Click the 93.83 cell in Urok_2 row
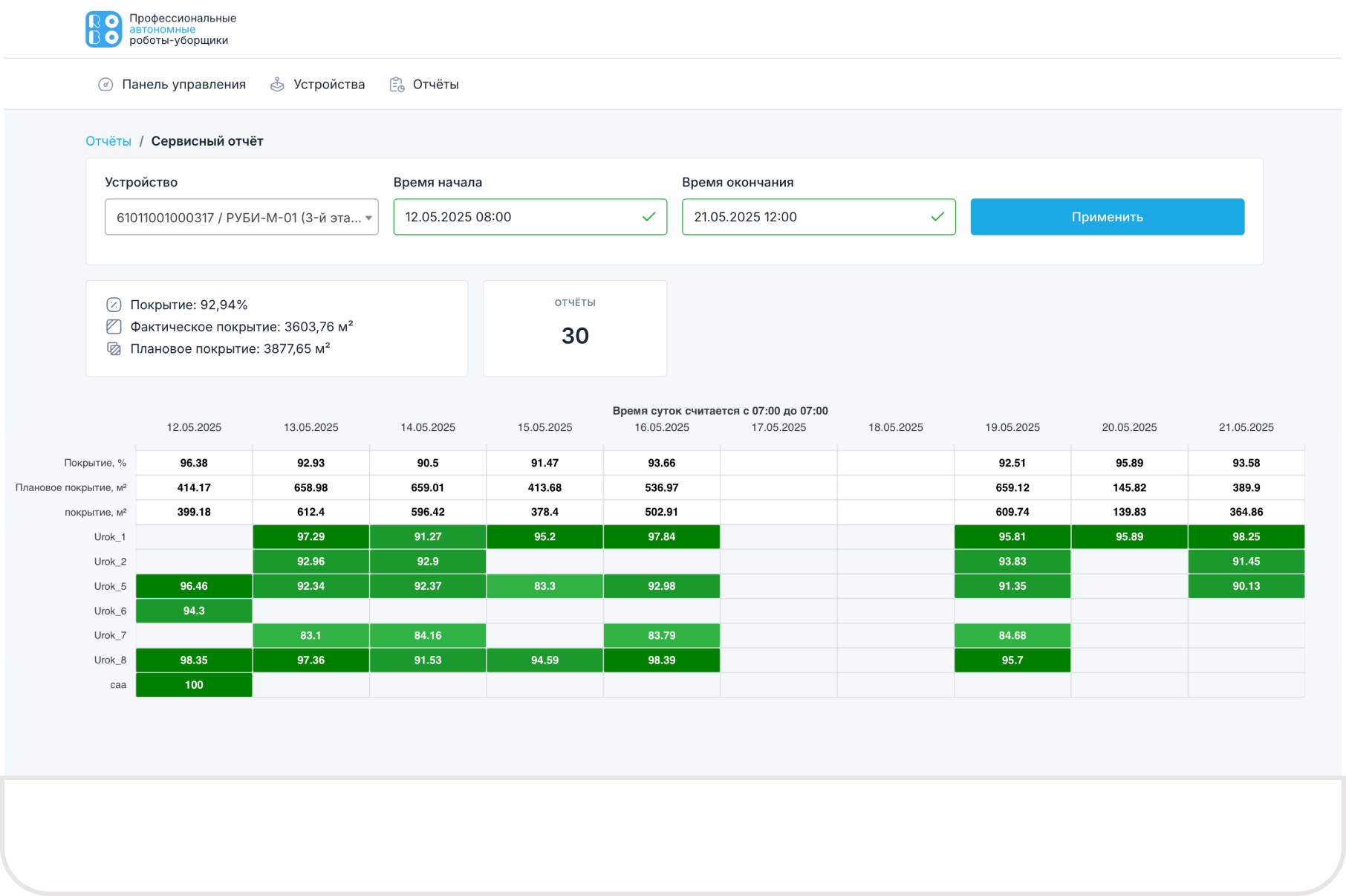The image size is (1346, 896). (x=1012, y=562)
